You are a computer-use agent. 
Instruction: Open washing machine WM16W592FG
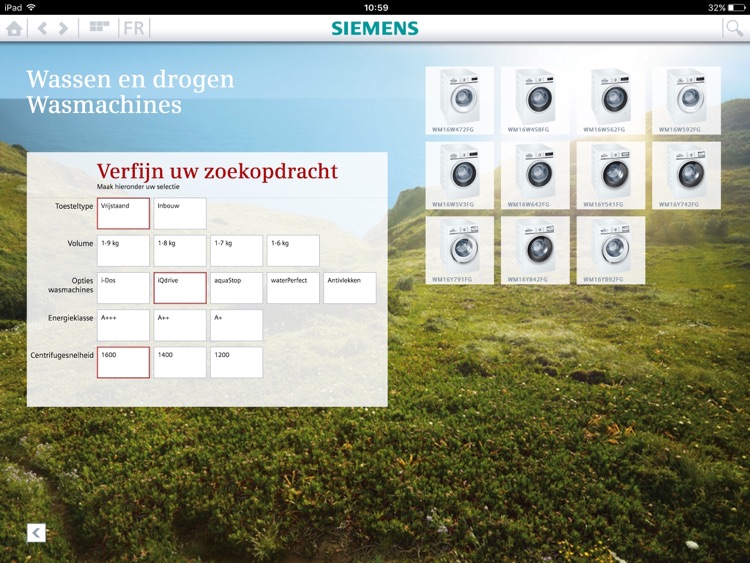click(x=686, y=100)
